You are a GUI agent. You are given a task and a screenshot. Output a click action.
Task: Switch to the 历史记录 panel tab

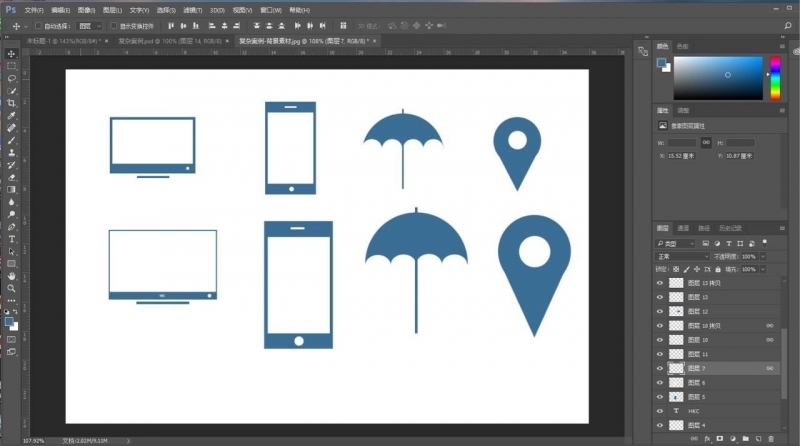pos(729,228)
